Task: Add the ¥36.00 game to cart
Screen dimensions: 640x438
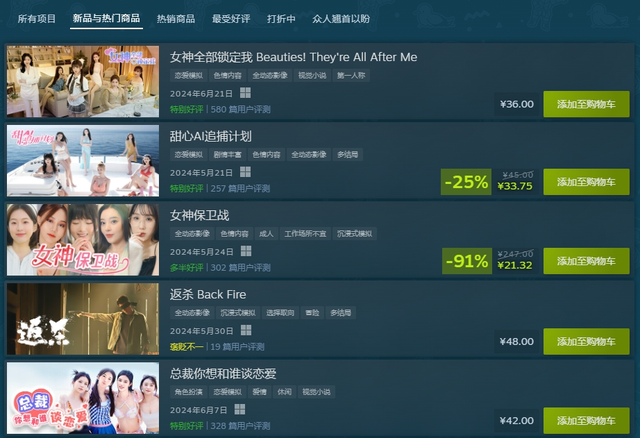Action: (586, 104)
